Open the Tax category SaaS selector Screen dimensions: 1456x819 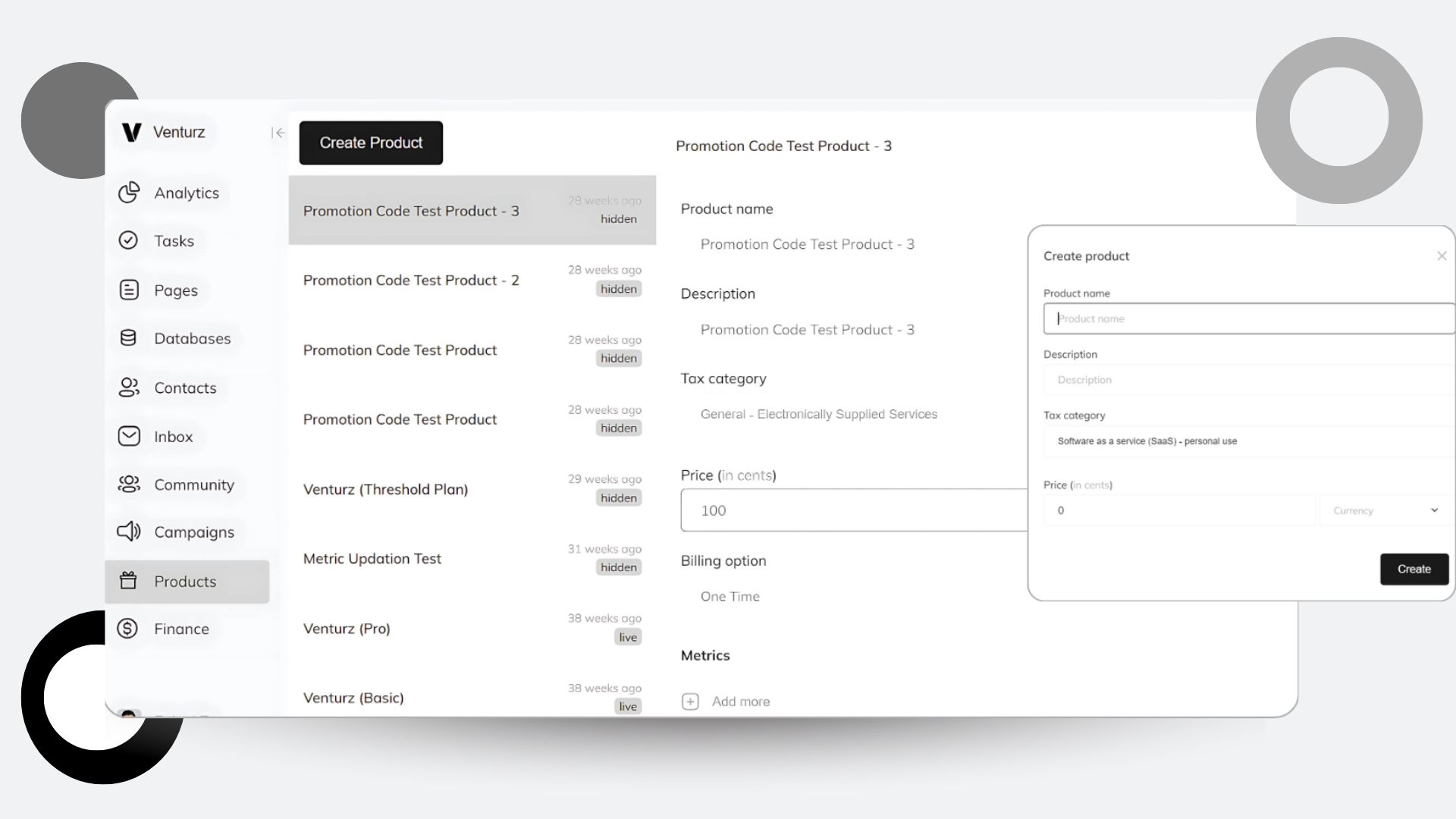click(x=1247, y=441)
